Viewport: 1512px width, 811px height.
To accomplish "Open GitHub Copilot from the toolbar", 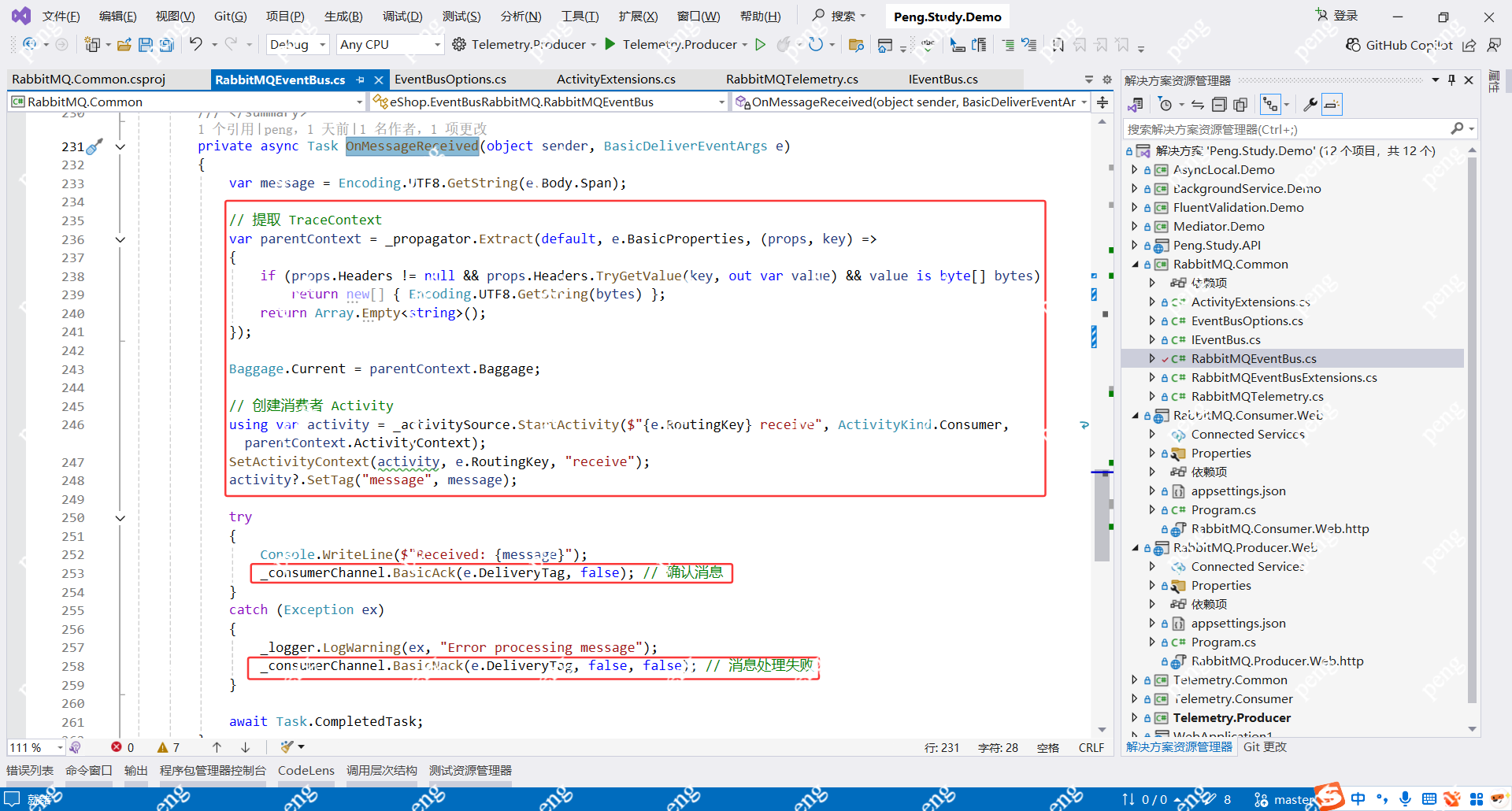I will pyautogui.click(x=1399, y=45).
